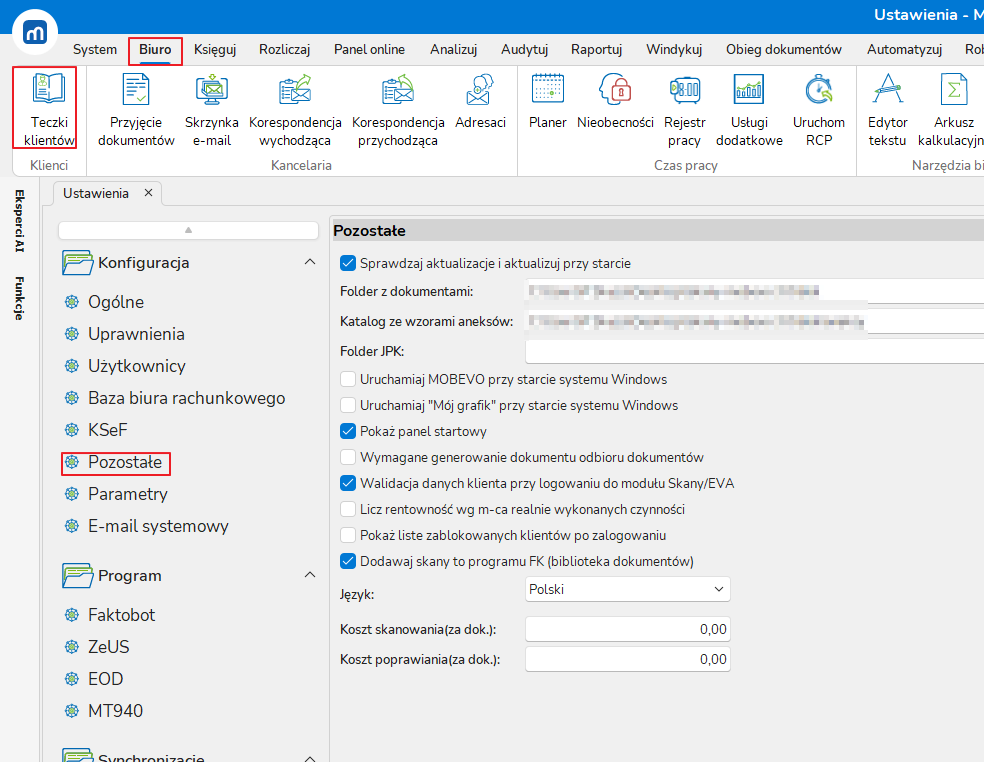Open the Windykuj ribbon tab

point(674,50)
